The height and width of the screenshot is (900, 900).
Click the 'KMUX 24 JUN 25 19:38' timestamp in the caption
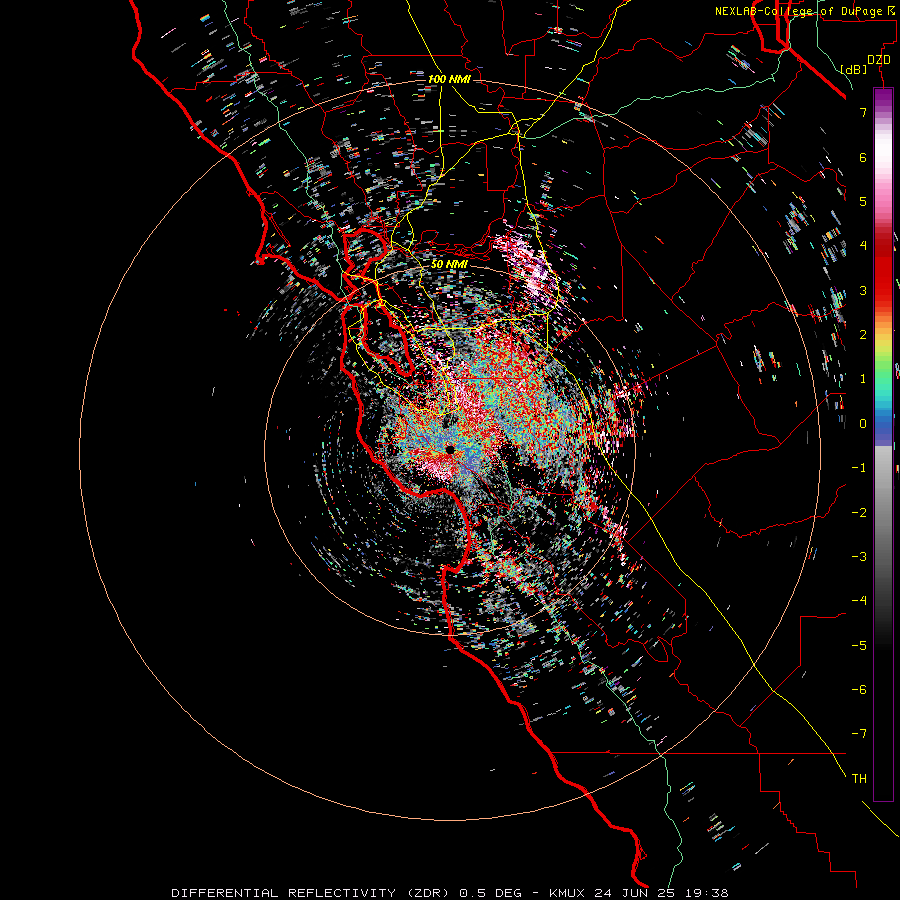pos(639,893)
